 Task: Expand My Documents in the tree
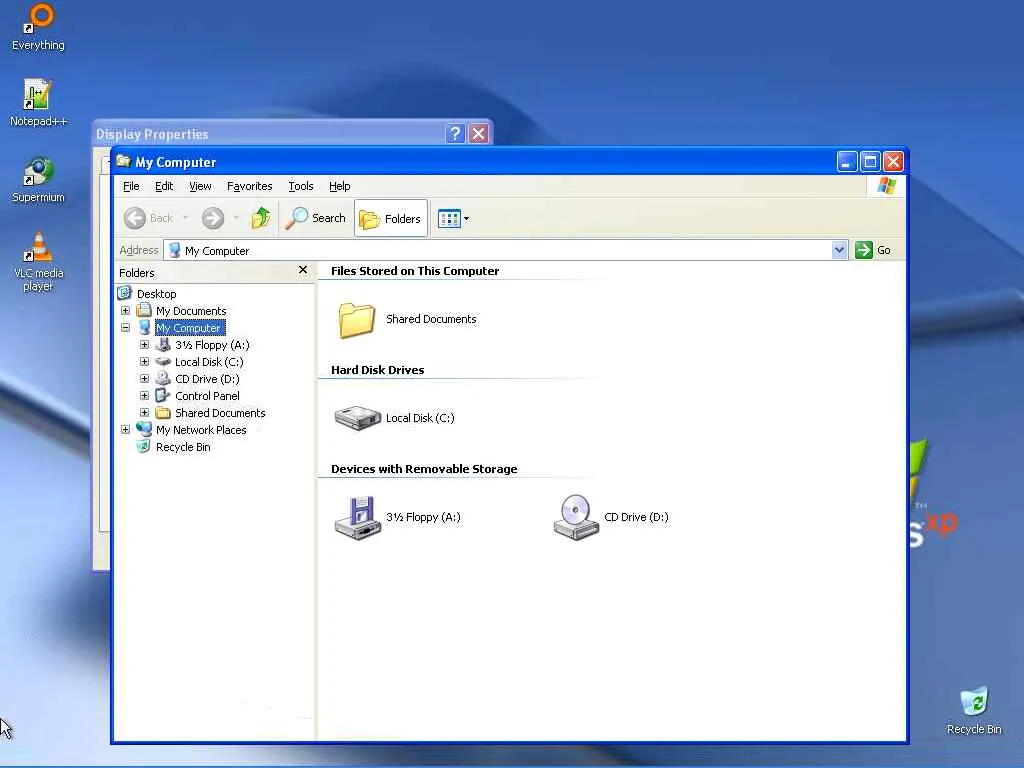click(x=125, y=311)
